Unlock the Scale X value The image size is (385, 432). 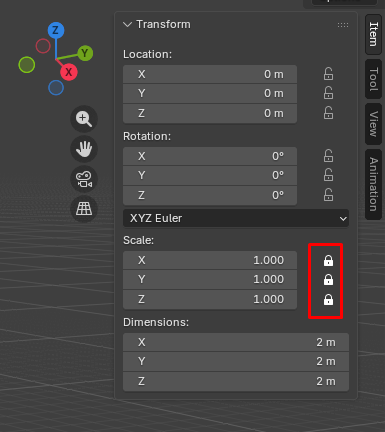tap(328, 260)
